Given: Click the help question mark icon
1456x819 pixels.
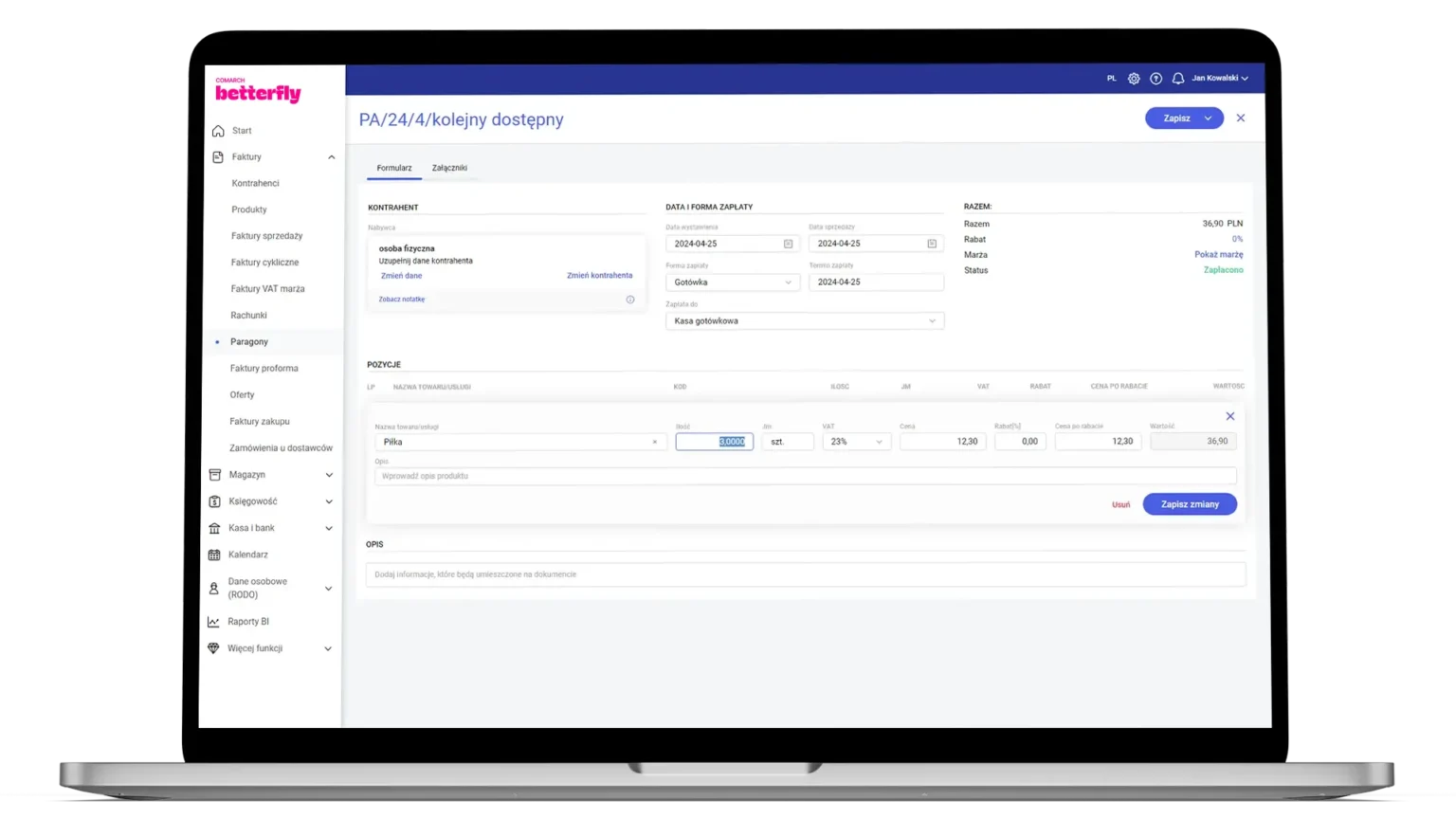Looking at the screenshot, I should (1156, 79).
